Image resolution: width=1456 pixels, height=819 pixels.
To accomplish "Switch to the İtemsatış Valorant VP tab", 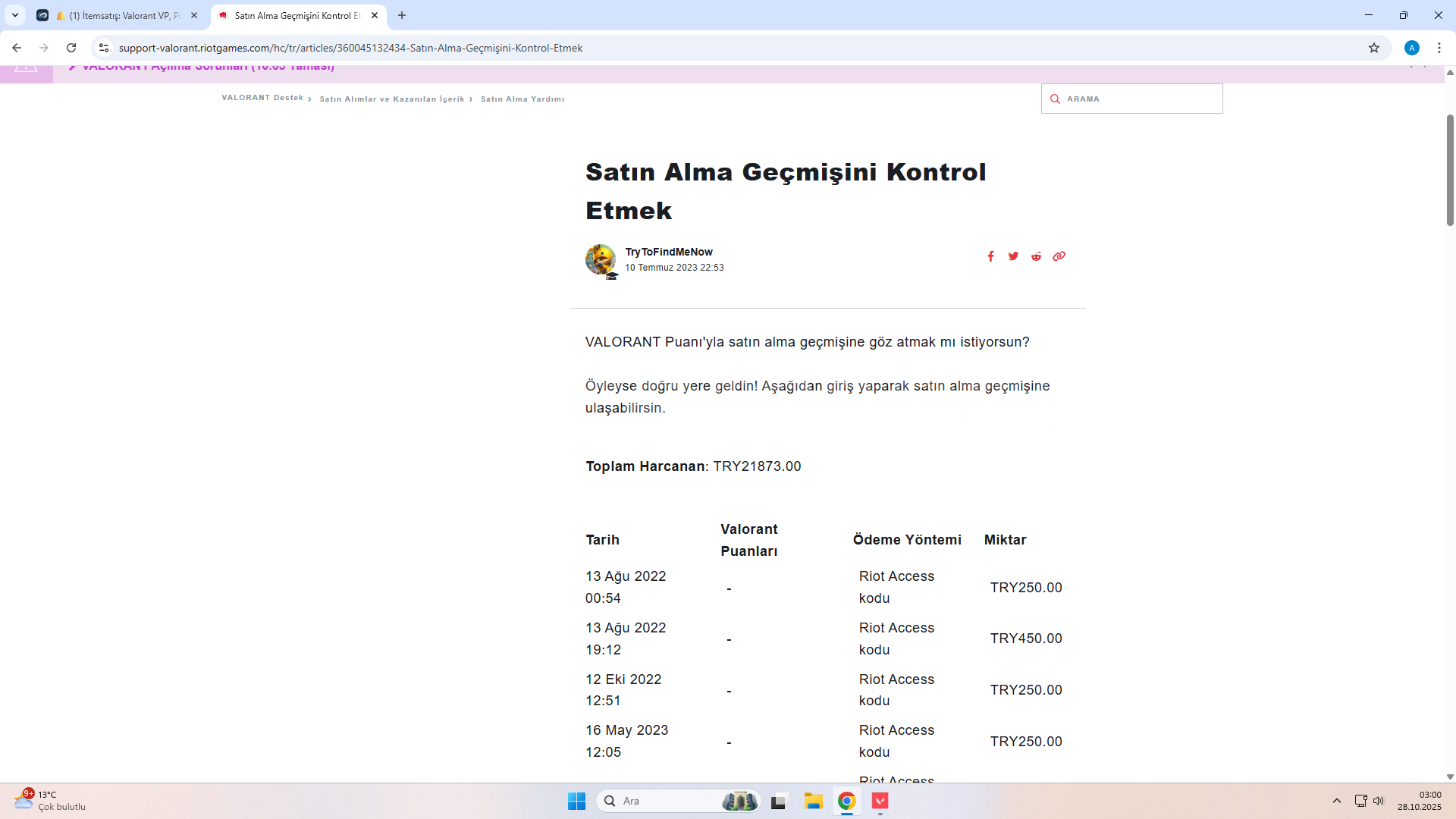I will pos(121,15).
